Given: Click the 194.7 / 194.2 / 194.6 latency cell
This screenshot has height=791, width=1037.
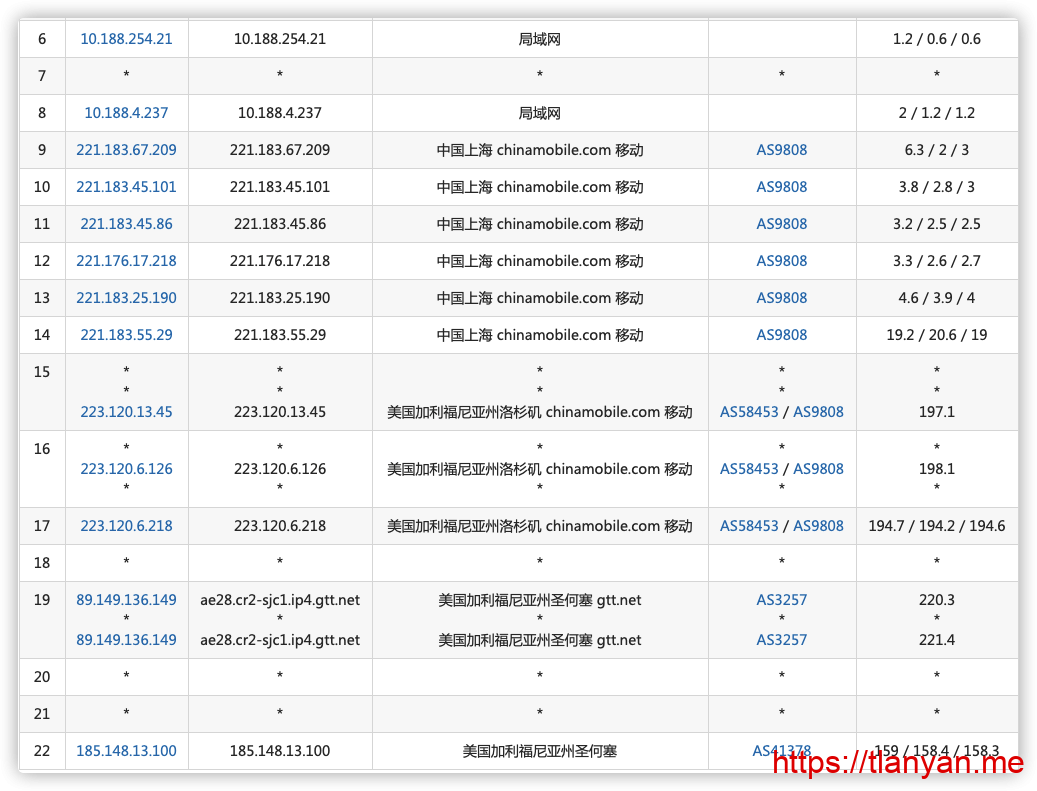Looking at the screenshot, I should click(x=936, y=526).
